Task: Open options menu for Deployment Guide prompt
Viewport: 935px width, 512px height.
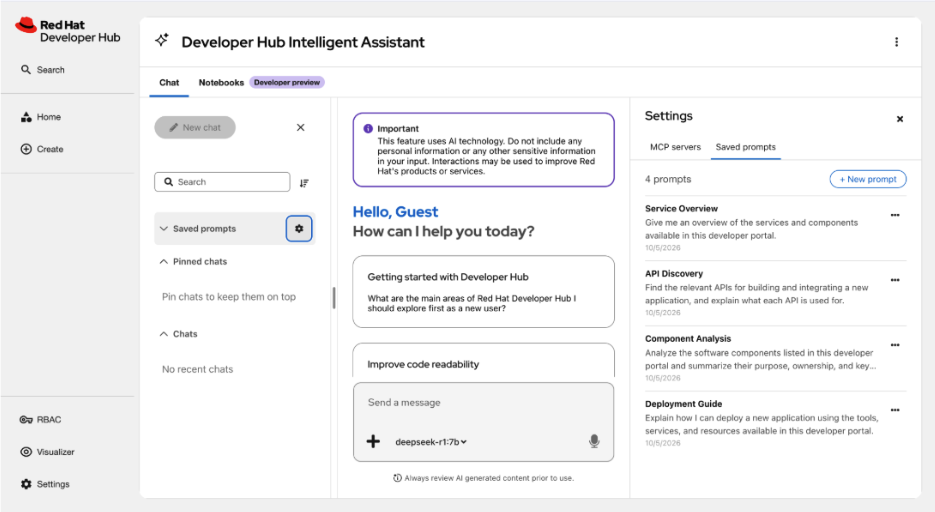Action: [x=895, y=410]
